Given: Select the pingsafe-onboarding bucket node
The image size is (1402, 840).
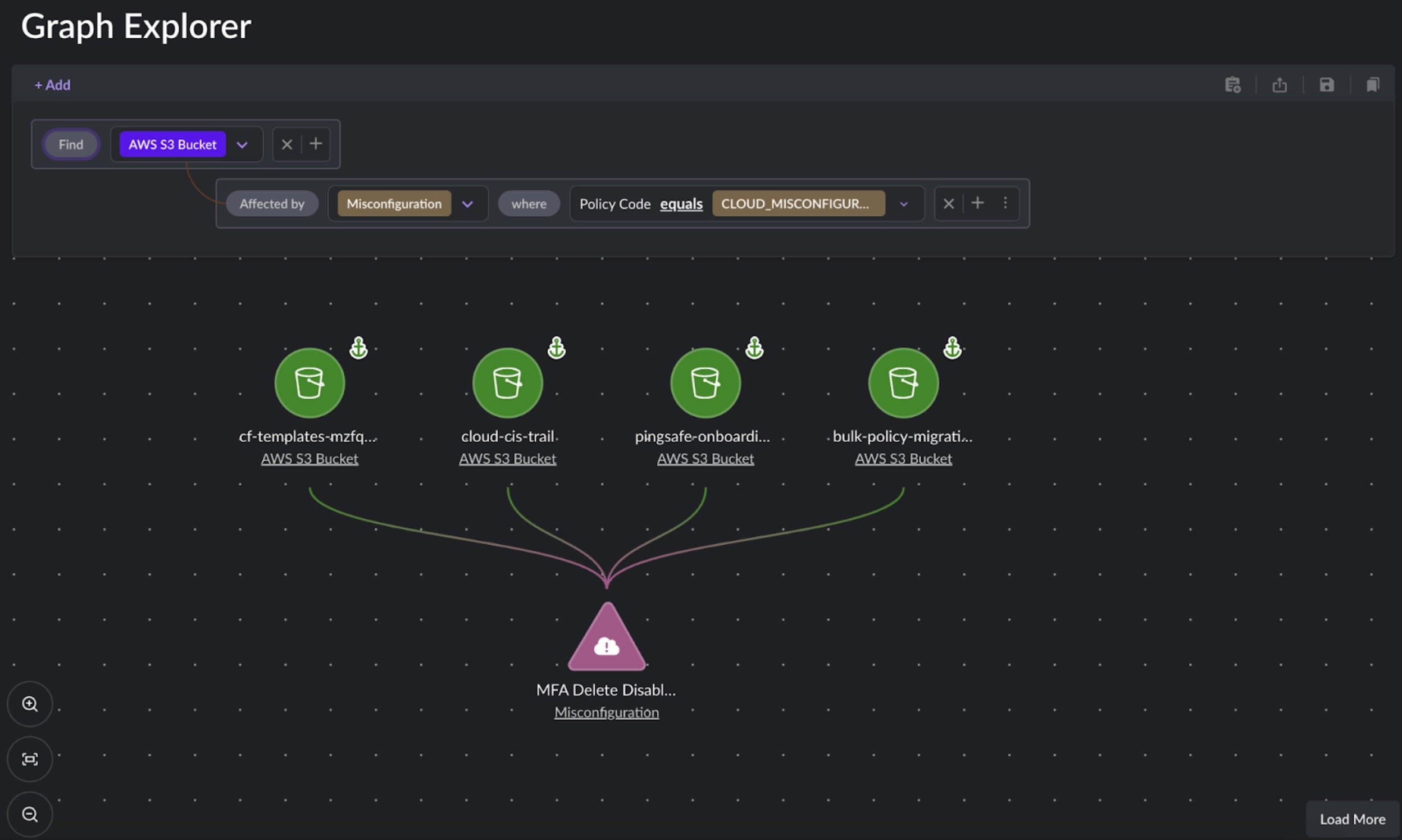Looking at the screenshot, I should pyautogui.click(x=705, y=382).
